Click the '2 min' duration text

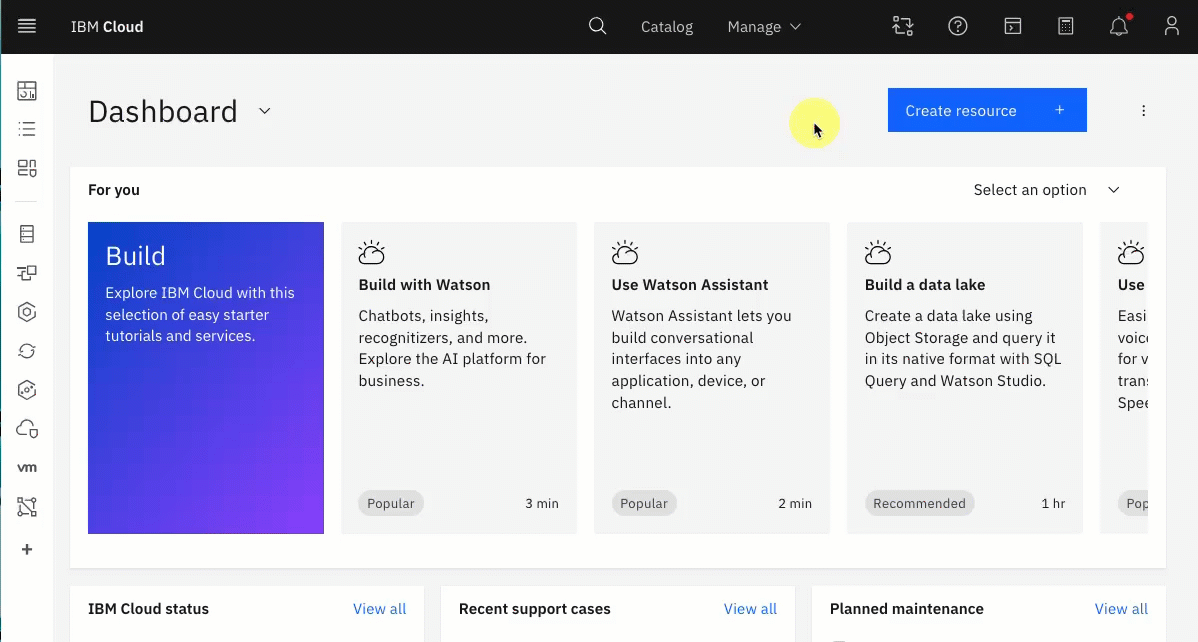coord(795,504)
